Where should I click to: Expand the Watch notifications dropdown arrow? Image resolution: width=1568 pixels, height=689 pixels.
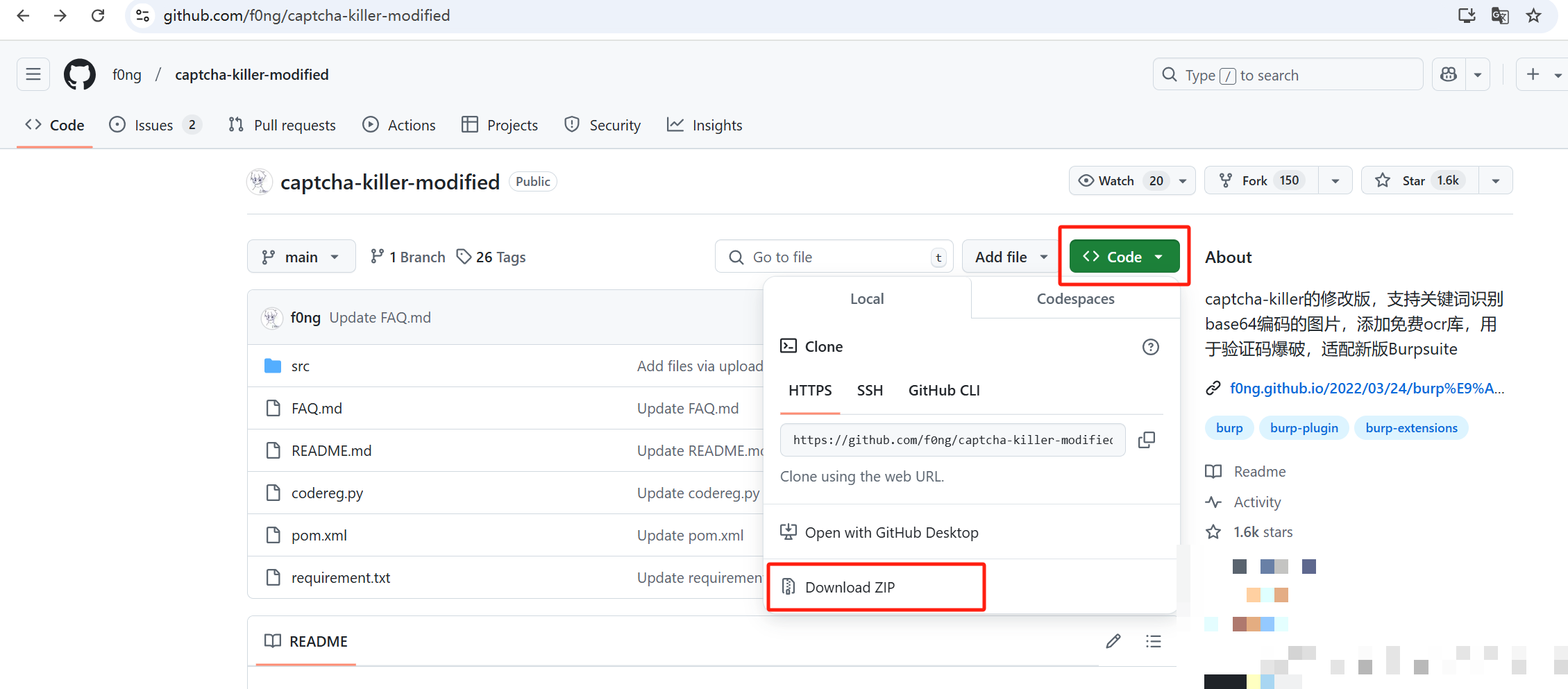[x=1183, y=180]
